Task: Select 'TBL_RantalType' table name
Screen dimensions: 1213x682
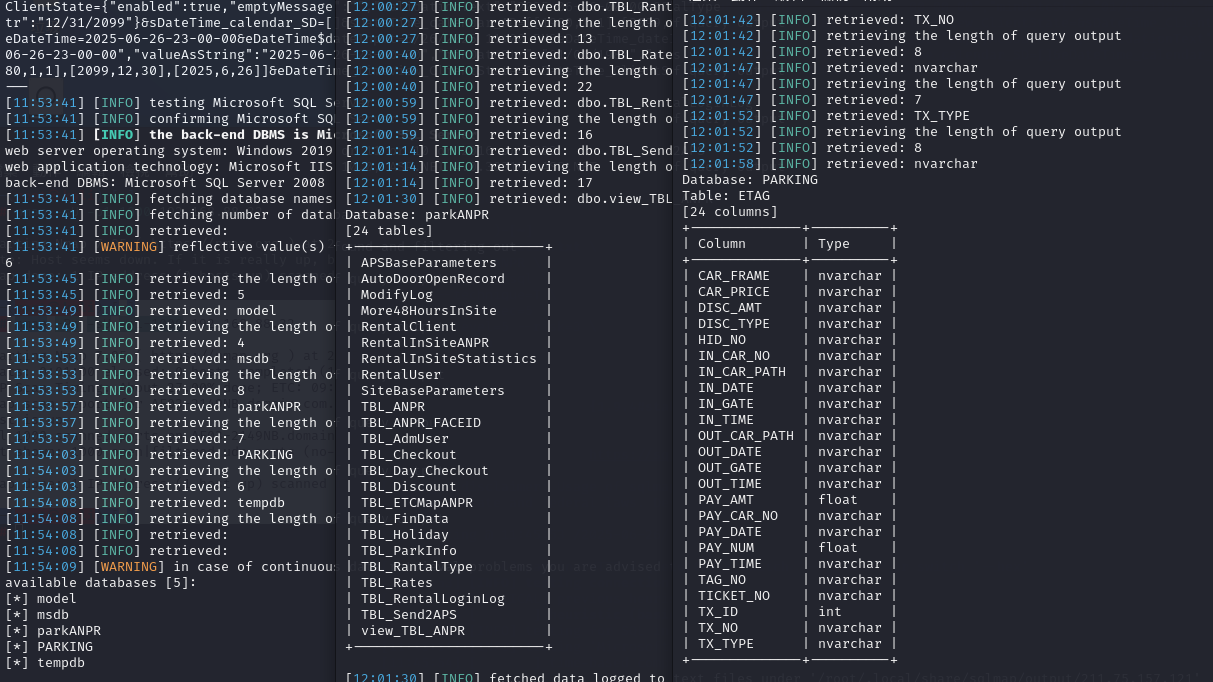Action: click(x=417, y=567)
